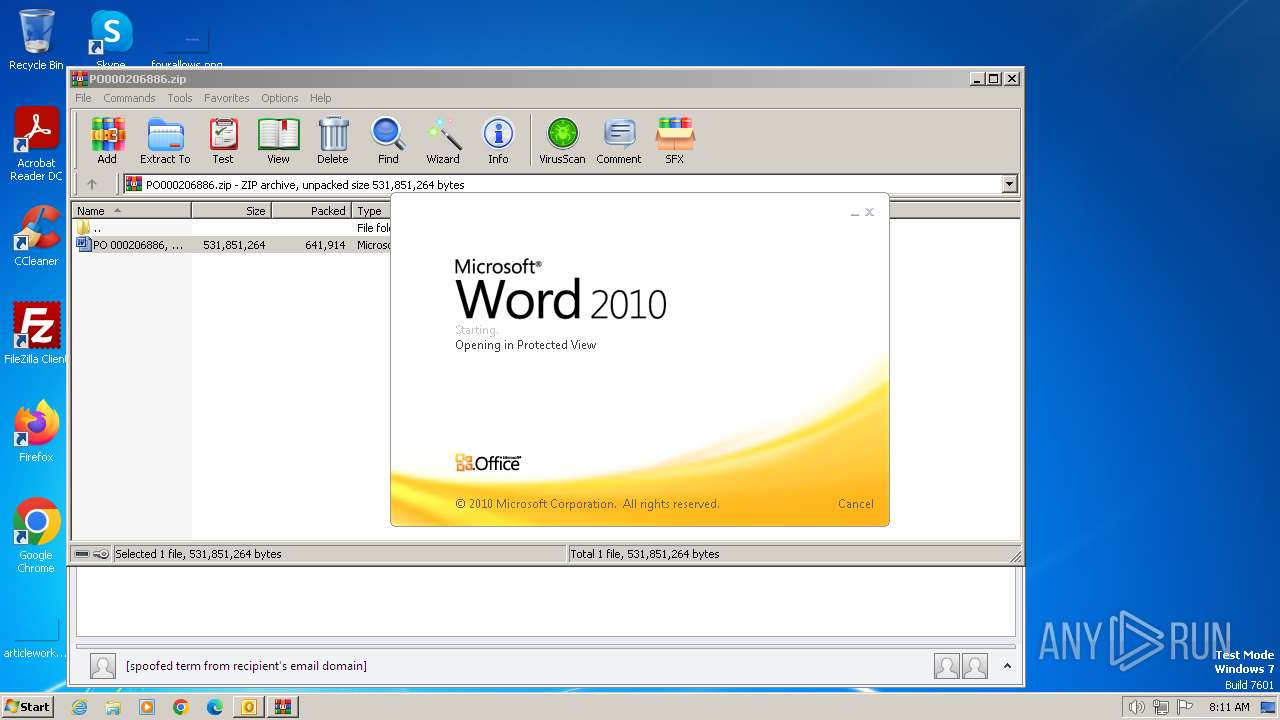Cancel Word 2010 startup
The image size is (1280, 720).
[855, 504]
